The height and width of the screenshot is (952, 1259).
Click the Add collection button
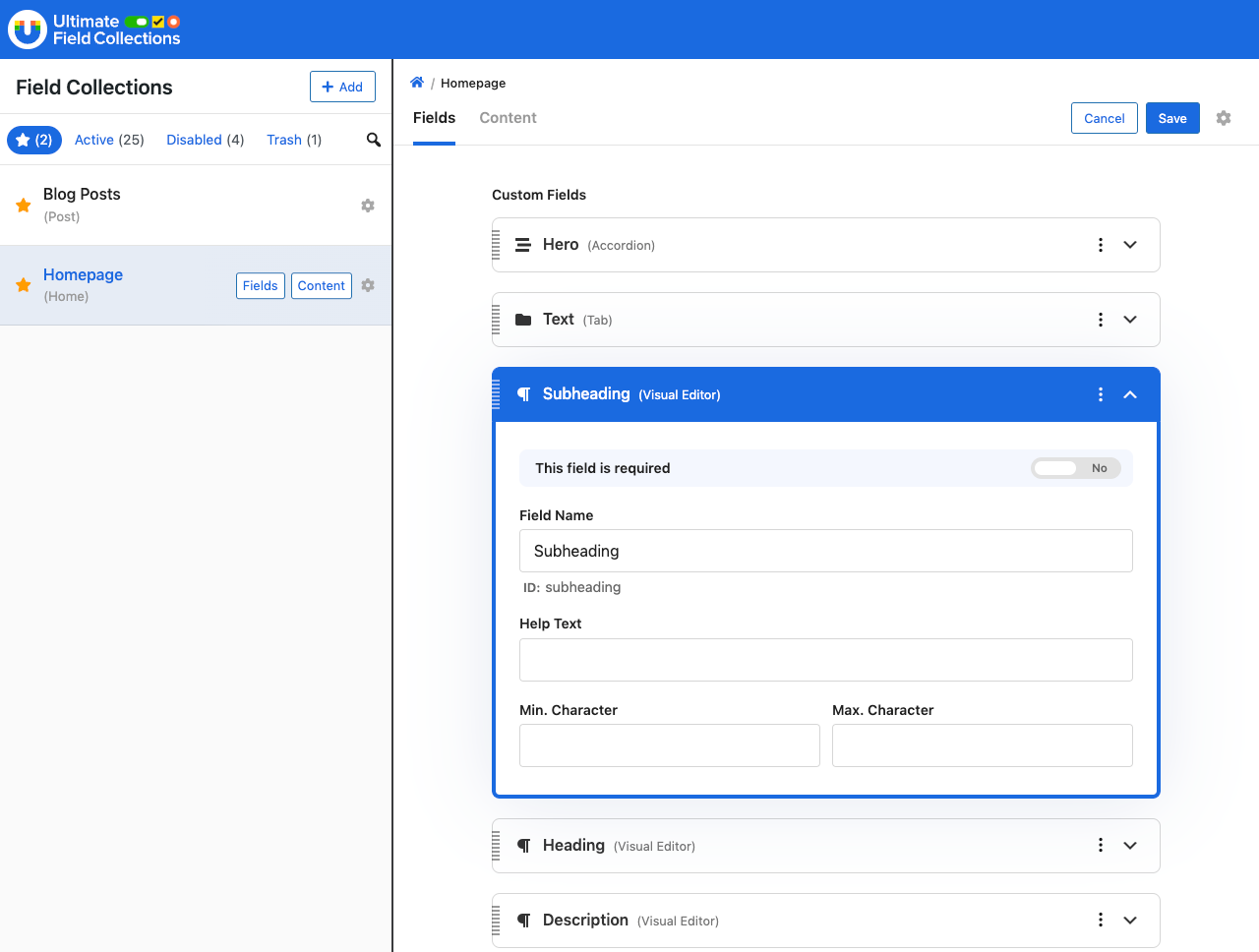[x=342, y=87]
